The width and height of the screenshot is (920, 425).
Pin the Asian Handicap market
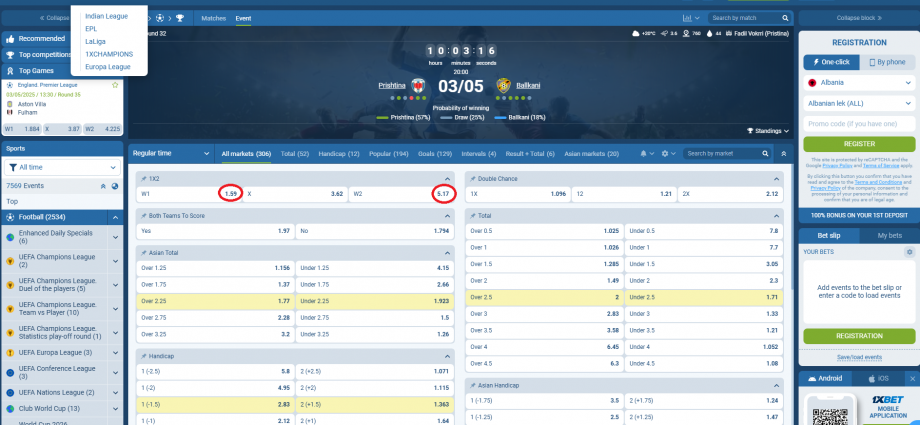point(473,386)
